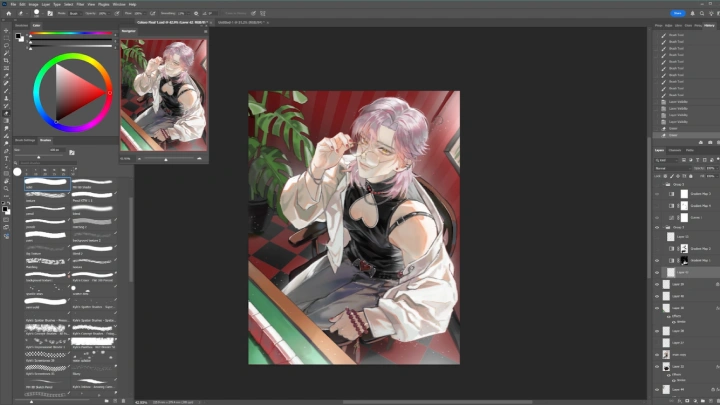Select the Horizontal Type tool

tap(6, 158)
